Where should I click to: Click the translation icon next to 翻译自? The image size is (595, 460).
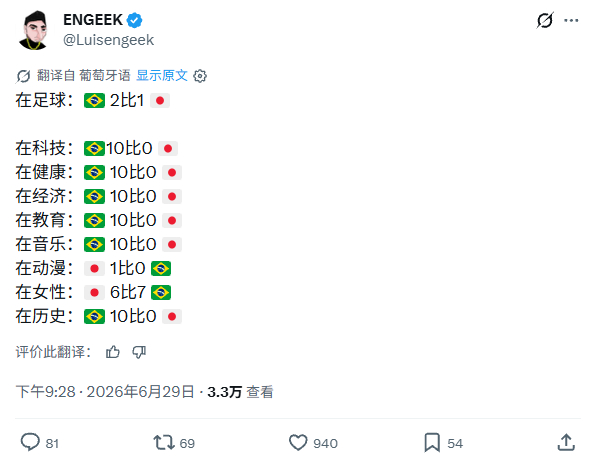(x=23, y=76)
